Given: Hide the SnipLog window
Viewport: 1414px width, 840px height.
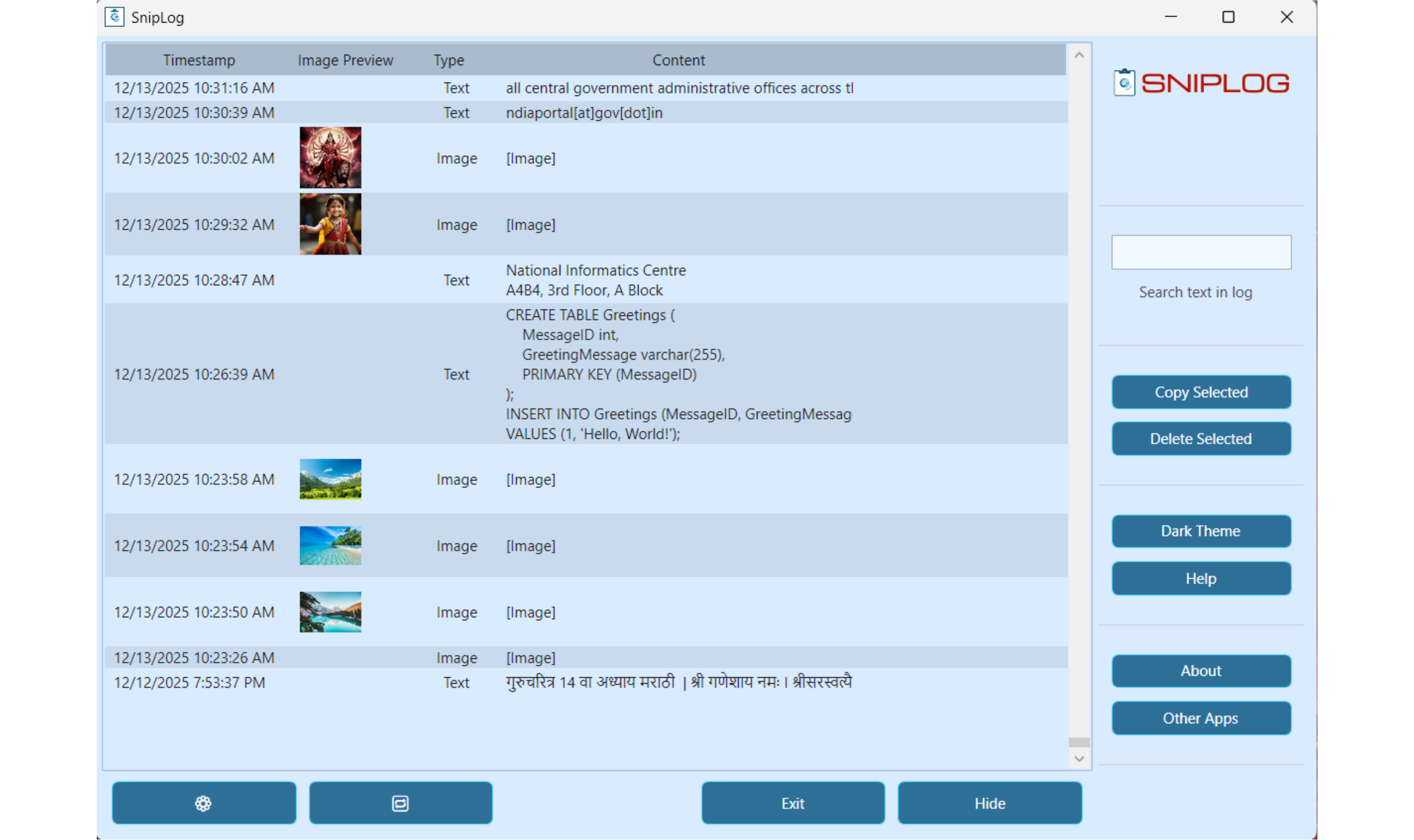Looking at the screenshot, I should pos(989,803).
